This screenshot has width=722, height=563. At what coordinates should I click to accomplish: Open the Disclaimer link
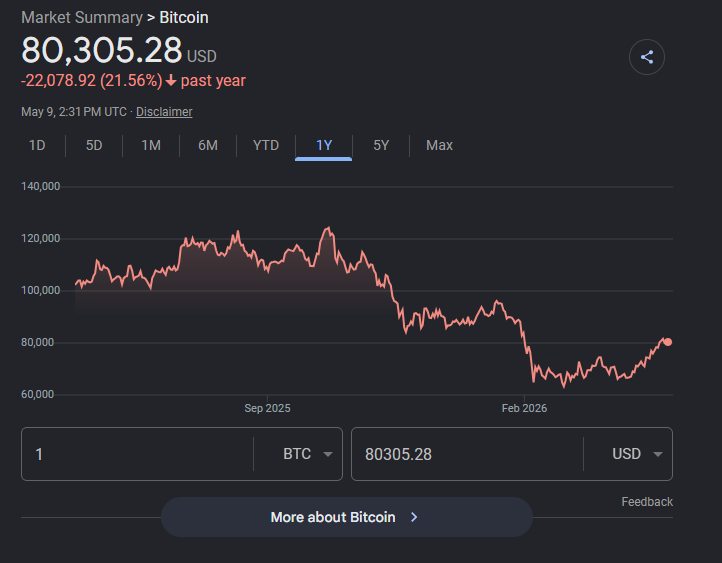(x=164, y=112)
